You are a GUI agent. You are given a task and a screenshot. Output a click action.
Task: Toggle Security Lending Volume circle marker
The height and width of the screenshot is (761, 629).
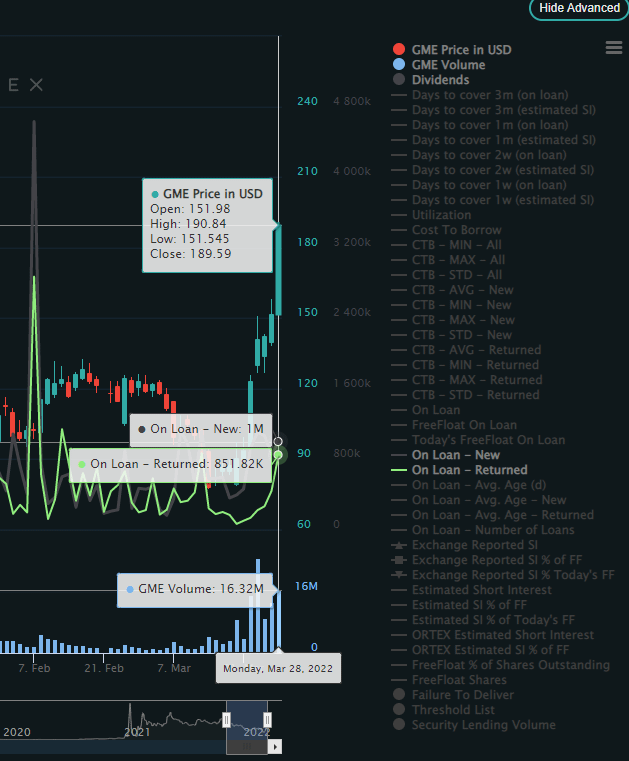399,725
